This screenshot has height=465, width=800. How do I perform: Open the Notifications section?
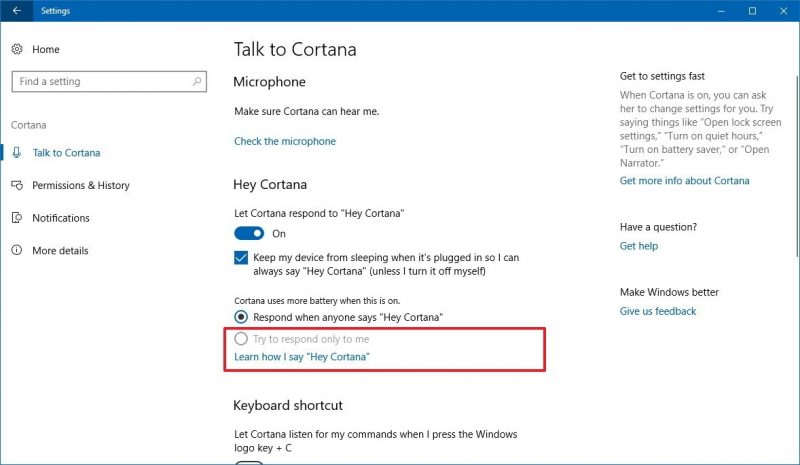tap(61, 218)
